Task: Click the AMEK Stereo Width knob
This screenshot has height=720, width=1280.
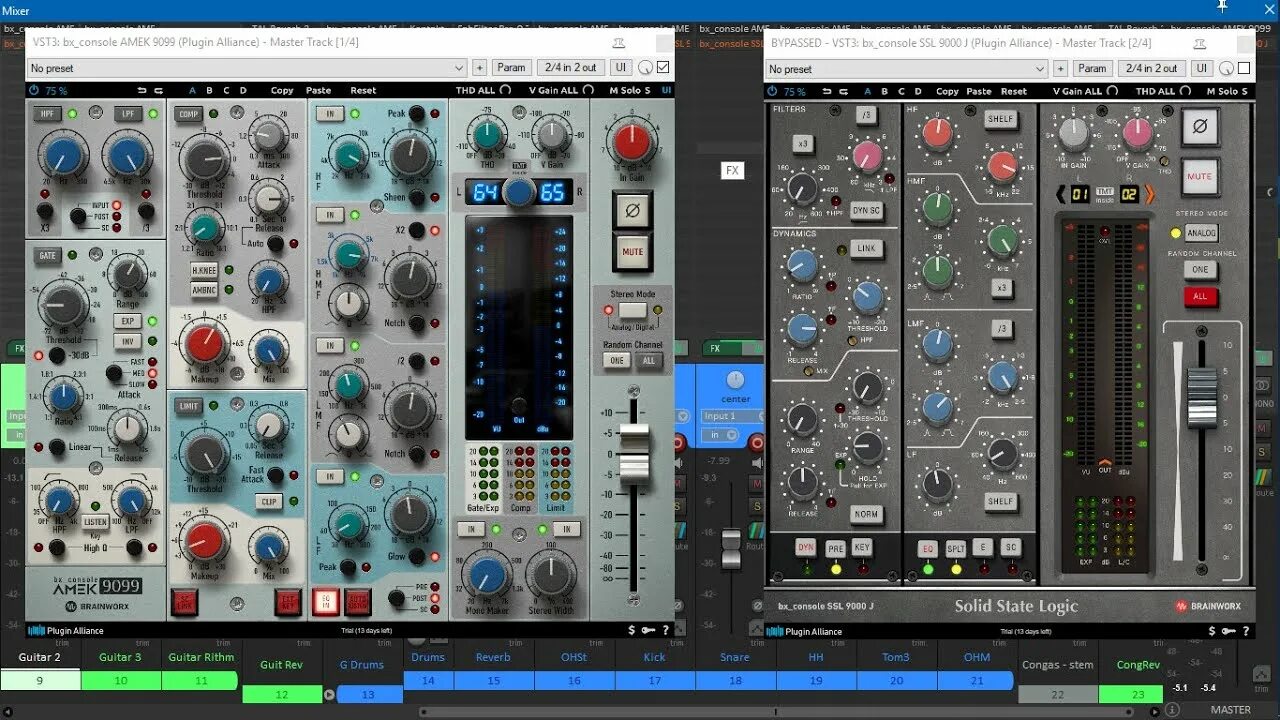Action: click(551, 577)
